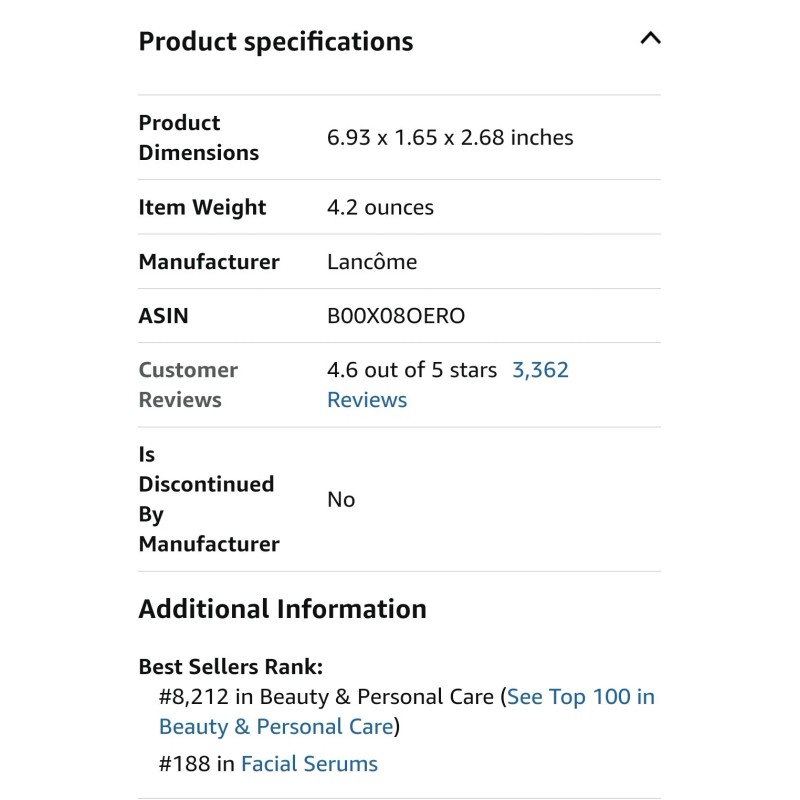Click the 4.6 out of 5 stars text
Screen dimensions: 800x800
coord(412,370)
